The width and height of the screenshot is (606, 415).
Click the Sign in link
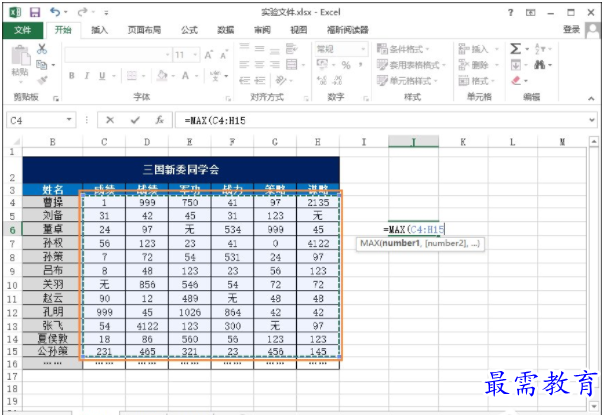coord(571,29)
